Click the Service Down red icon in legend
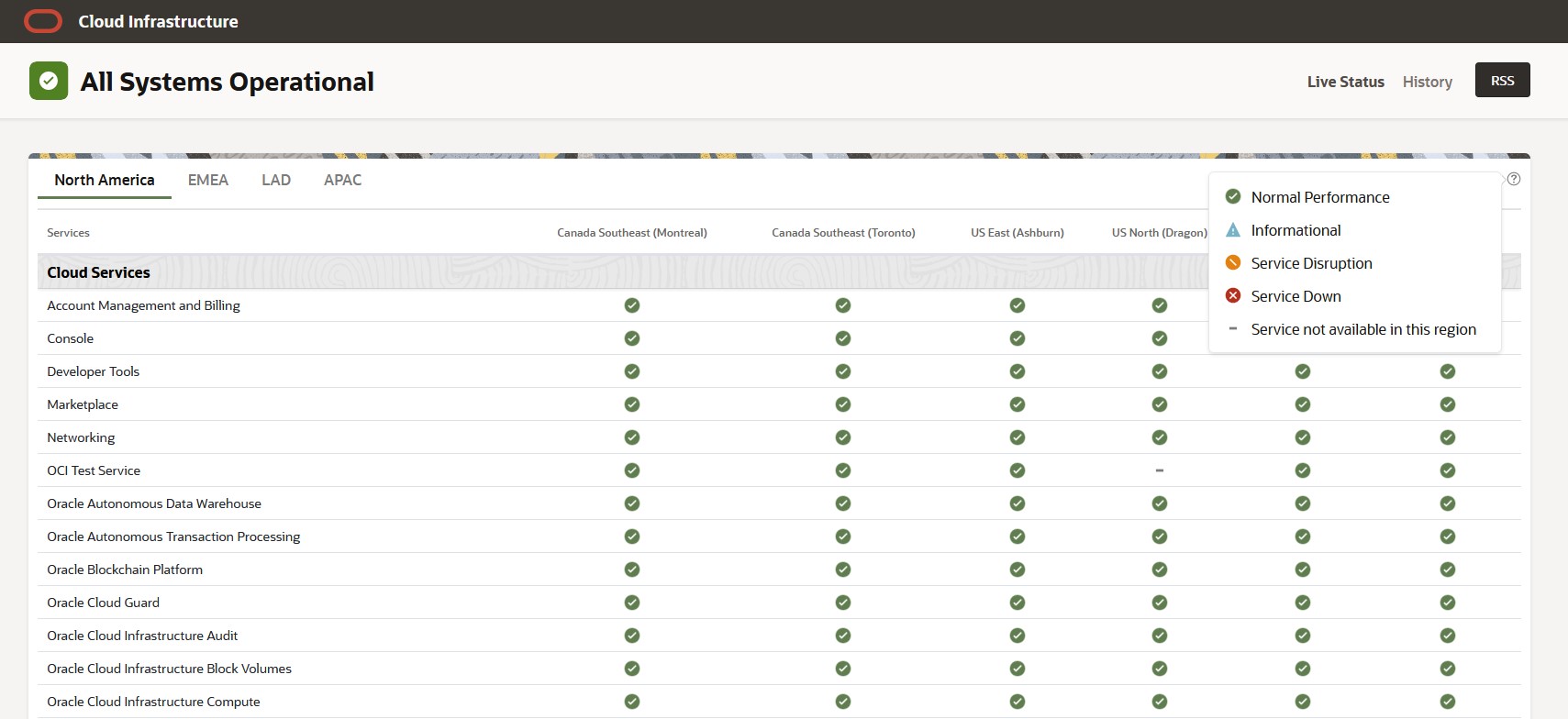1568x719 pixels. (1233, 295)
